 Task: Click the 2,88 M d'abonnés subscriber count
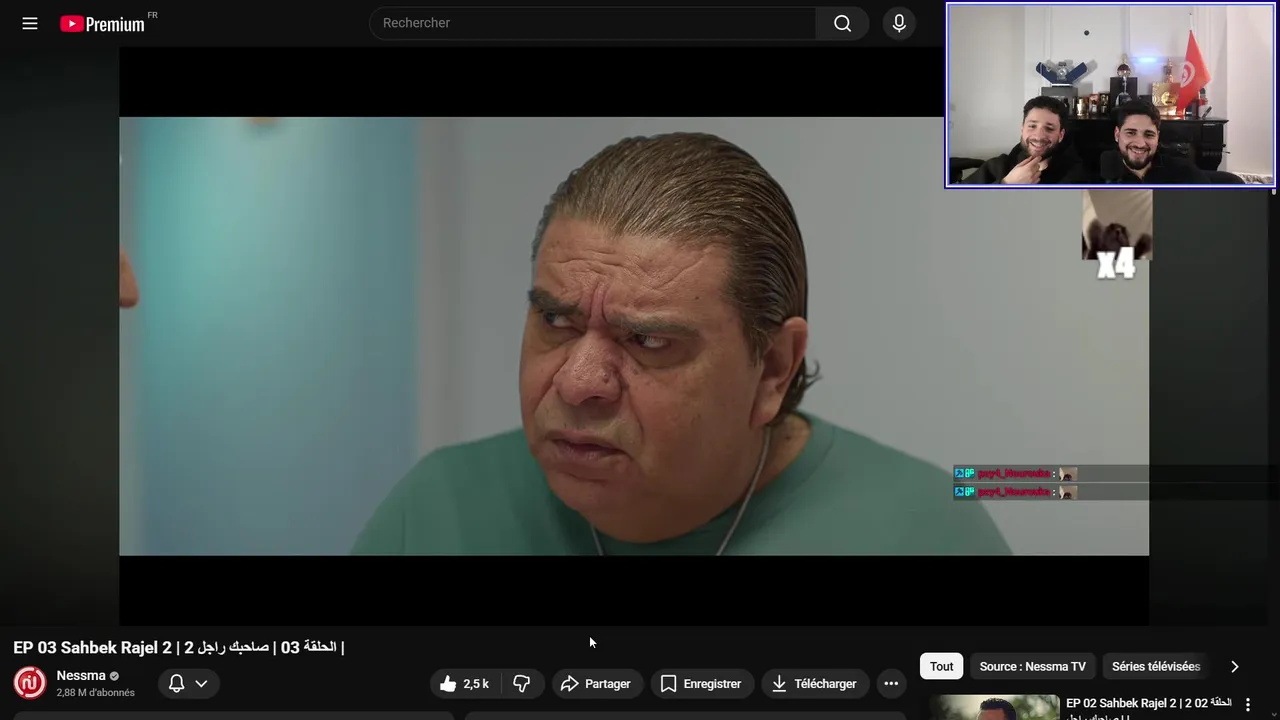pos(96,693)
